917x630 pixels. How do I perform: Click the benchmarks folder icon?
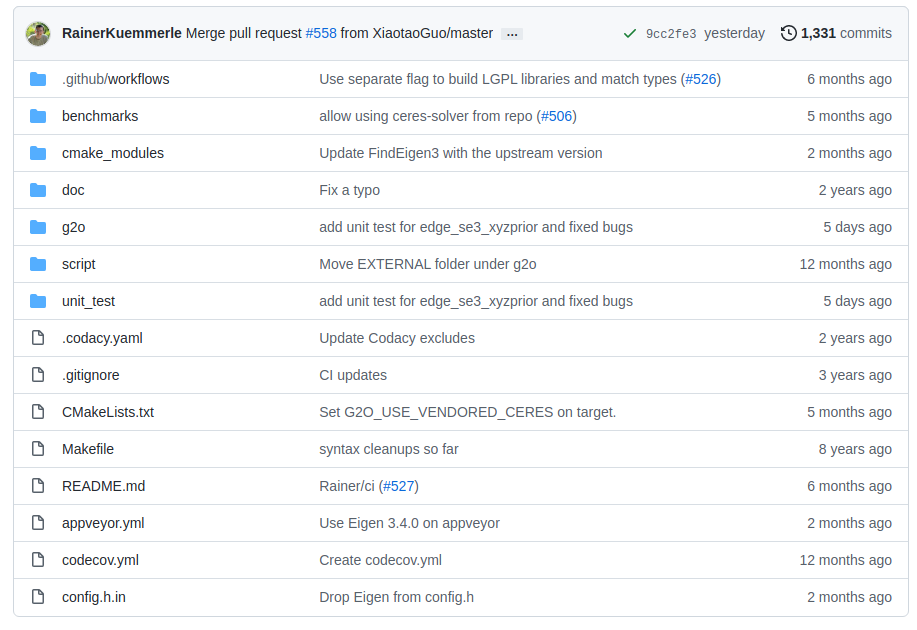point(38,116)
